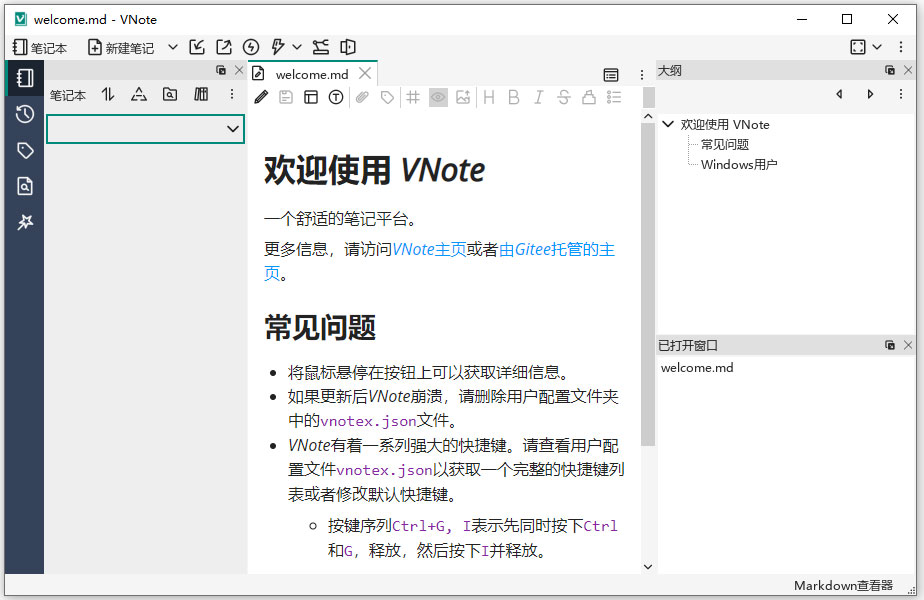This screenshot has height=600, width=924.
Task: Apply a heading with the H icon
Action: pos(488,97)
